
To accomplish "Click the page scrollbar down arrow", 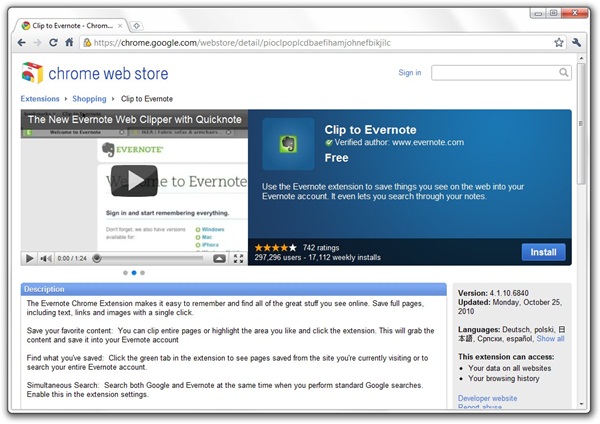I will pyautogui.click(x=582, y=404).
